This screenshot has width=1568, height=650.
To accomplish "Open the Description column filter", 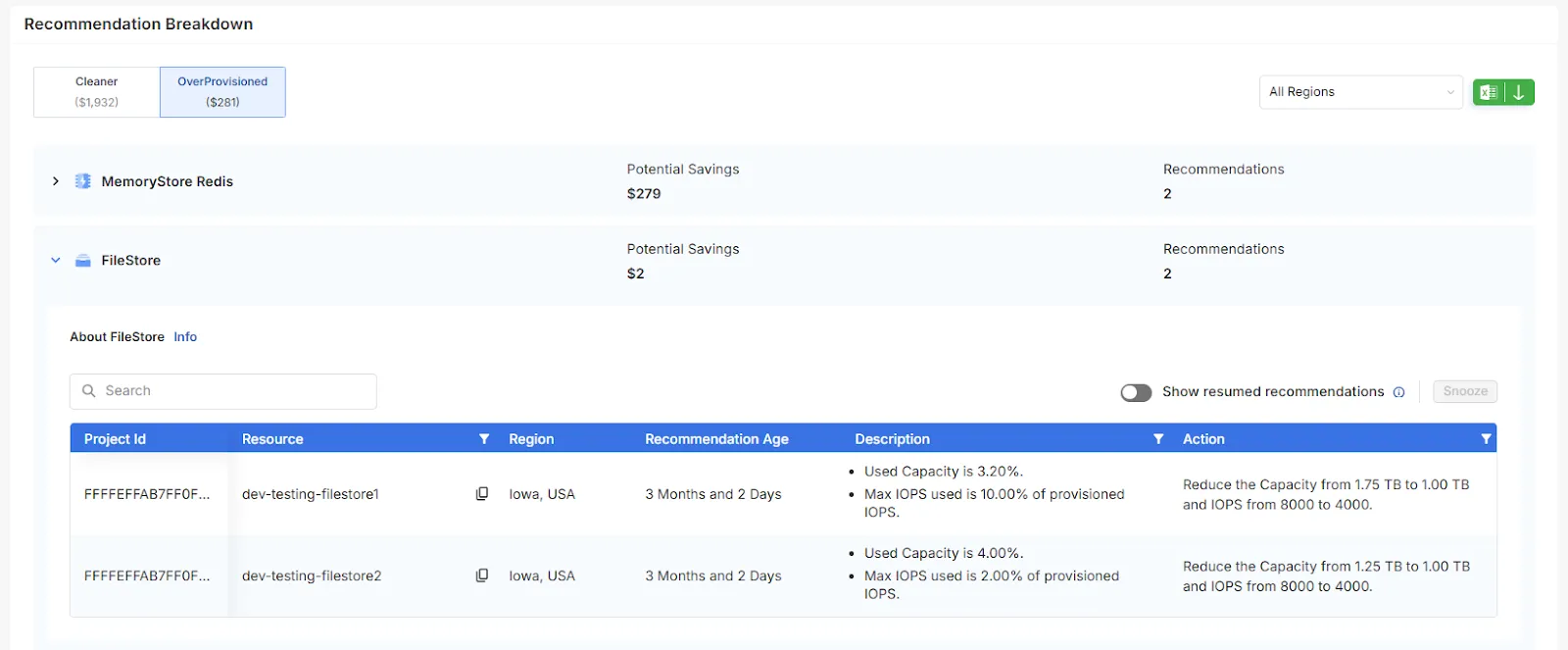I will click(1158, 439).
